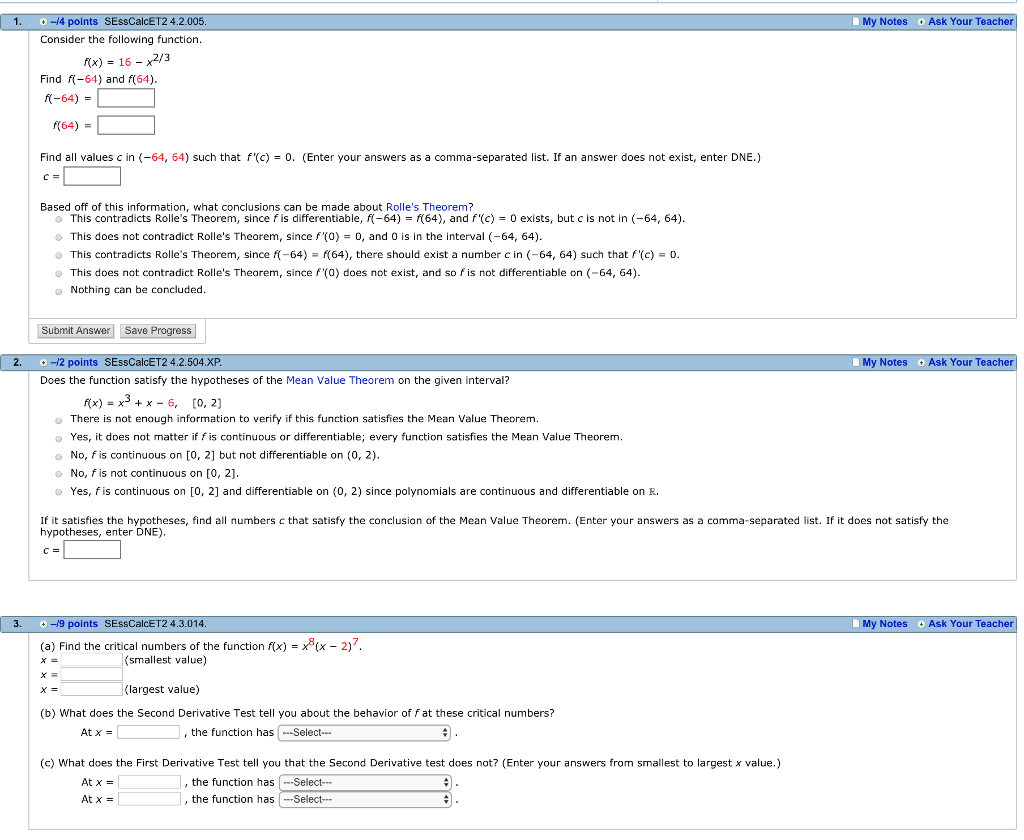Expand the green plus icon beside question 2 points
This screenshot has width=1024, height=840.
pyautogui.click(x=43, y=363)
